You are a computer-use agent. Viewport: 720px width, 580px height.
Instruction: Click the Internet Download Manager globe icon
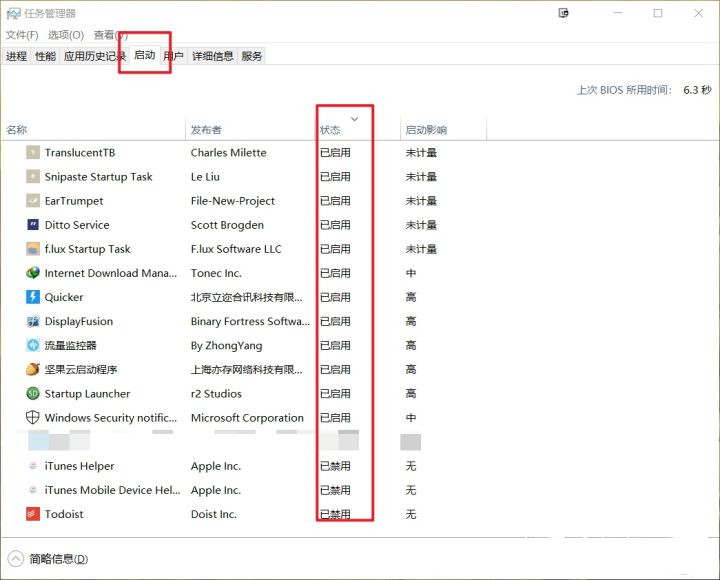[33, 273]
